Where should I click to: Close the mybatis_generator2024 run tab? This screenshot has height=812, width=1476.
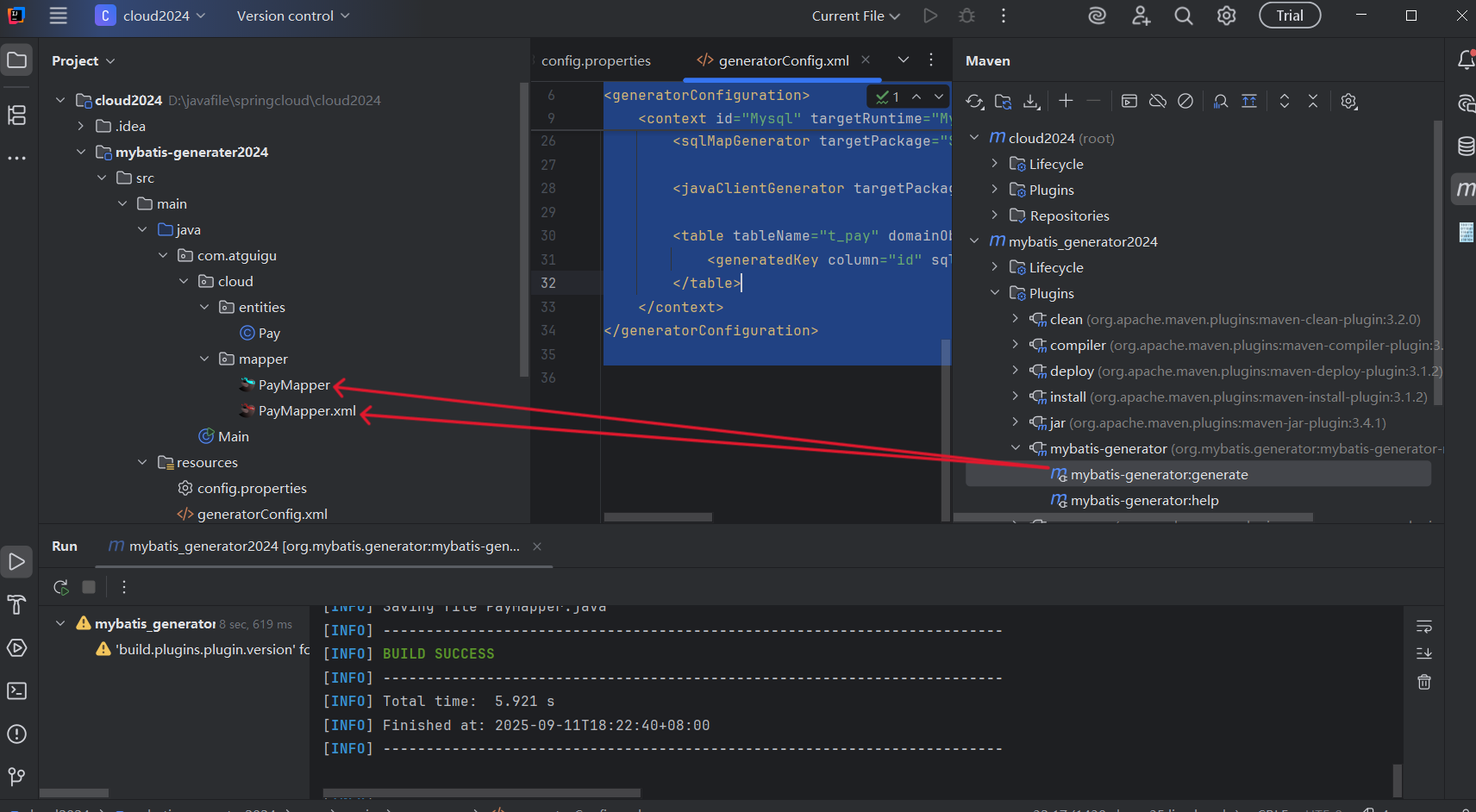537,547
